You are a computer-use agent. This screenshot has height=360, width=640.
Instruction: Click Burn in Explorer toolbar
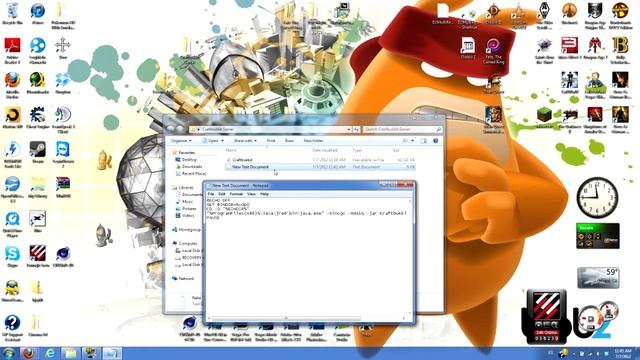click(x=289, y=140)
